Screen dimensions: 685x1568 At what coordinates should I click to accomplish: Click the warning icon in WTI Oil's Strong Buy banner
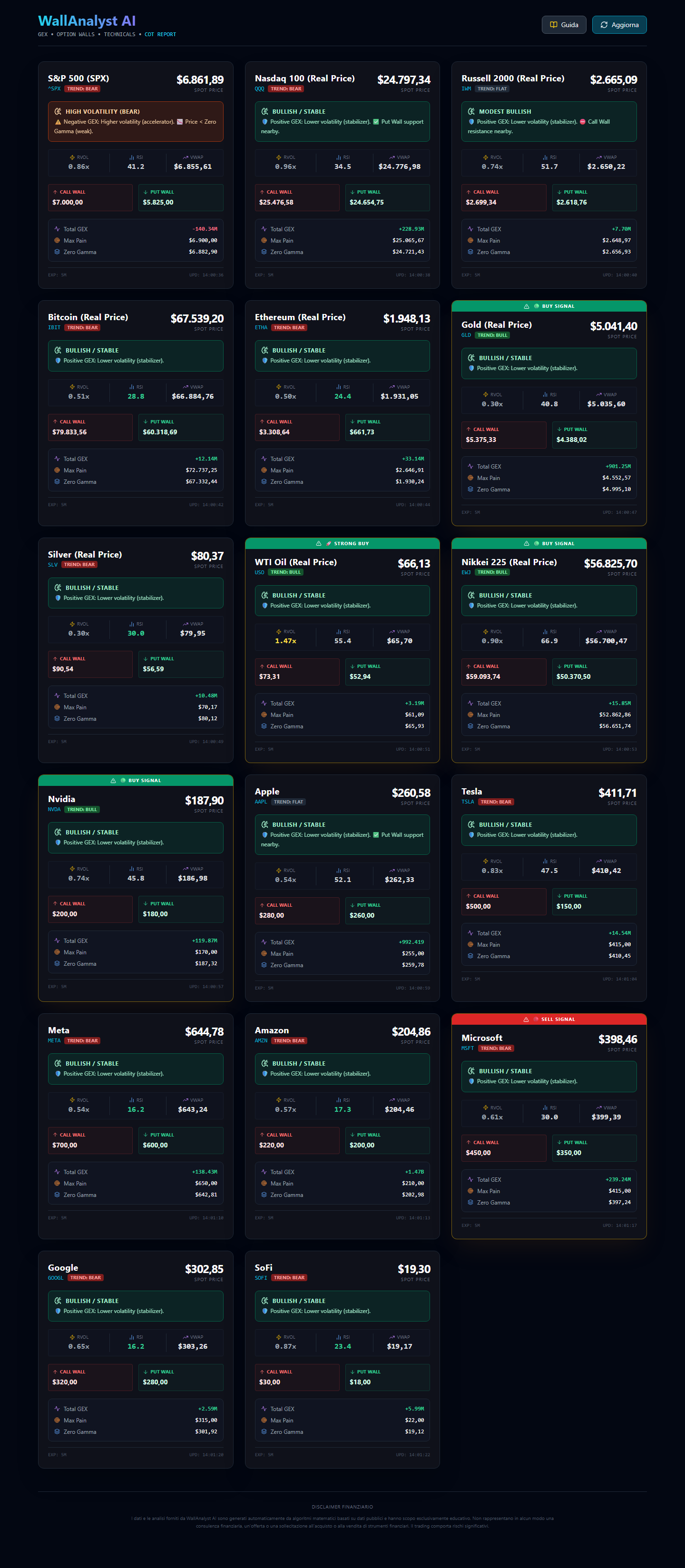pyautogui.click(x=318, y=544)
